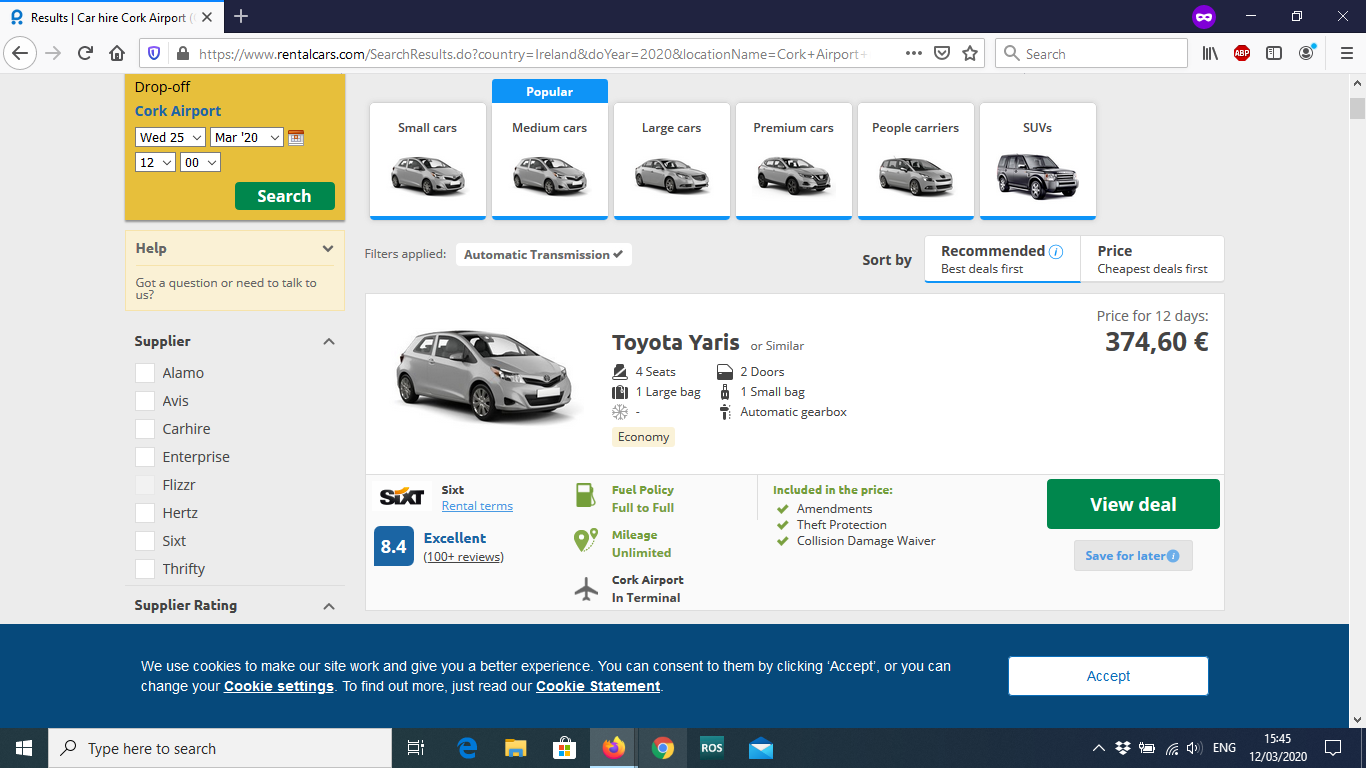Click Sixt supplier logo

click(x=402, y=497)
